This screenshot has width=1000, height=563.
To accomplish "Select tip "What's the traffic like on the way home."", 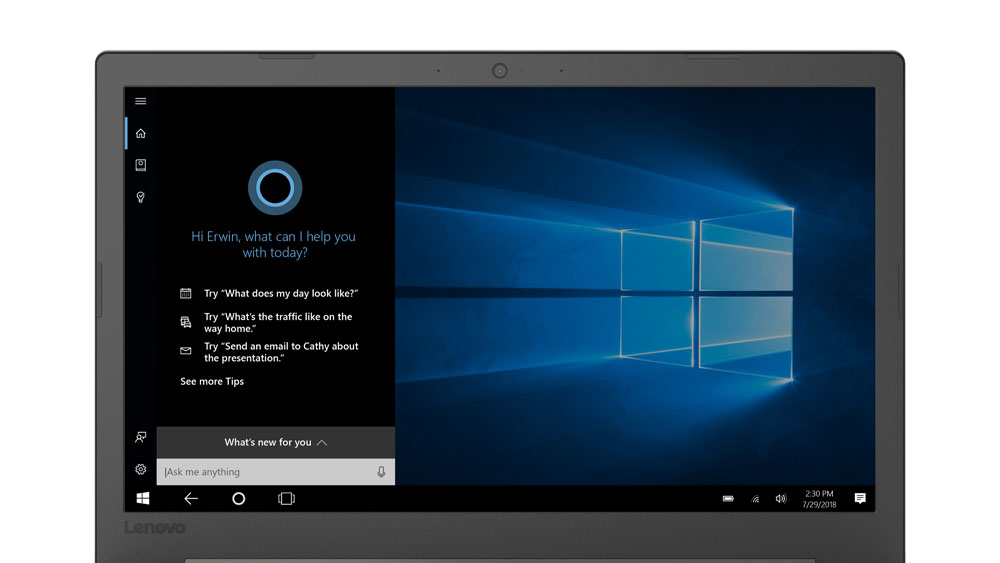I will (x=278, y=323).
